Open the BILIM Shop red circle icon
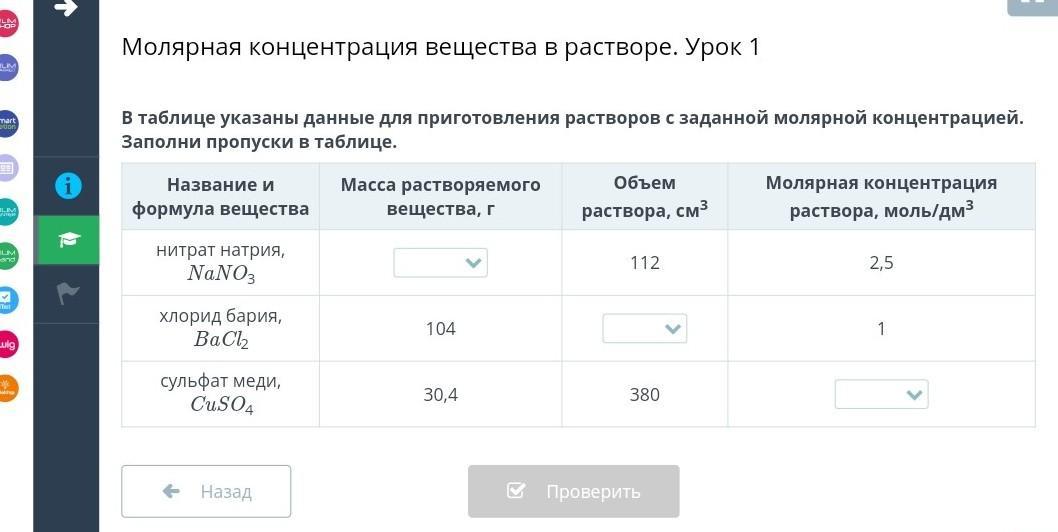The height and width of the screenshot is (532, 1058). pyautogui.click(x=7, y=24)
